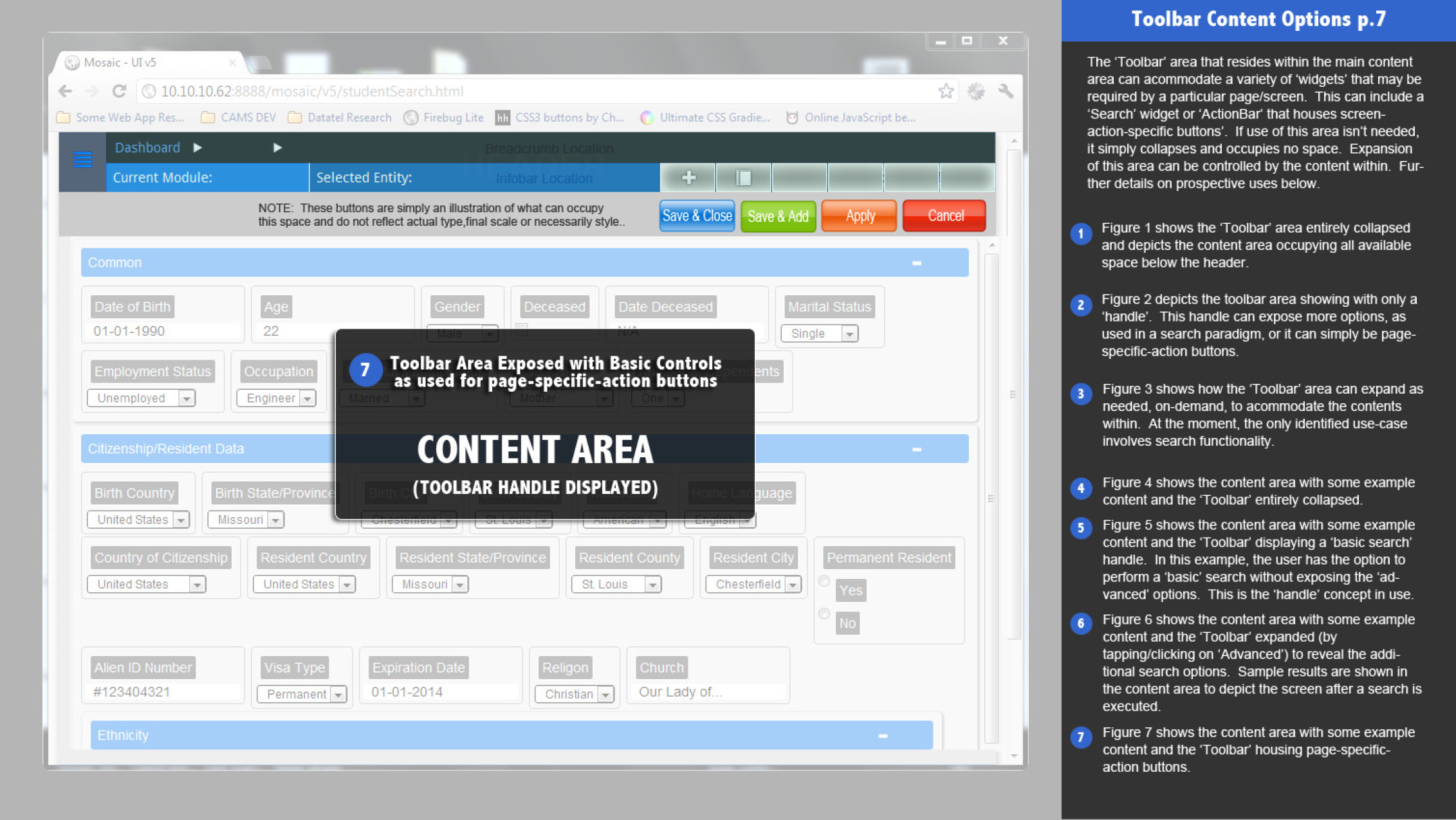Go back with browser back arrow
Viewport: 1456px width, 820px height.
tap(66, 91)
